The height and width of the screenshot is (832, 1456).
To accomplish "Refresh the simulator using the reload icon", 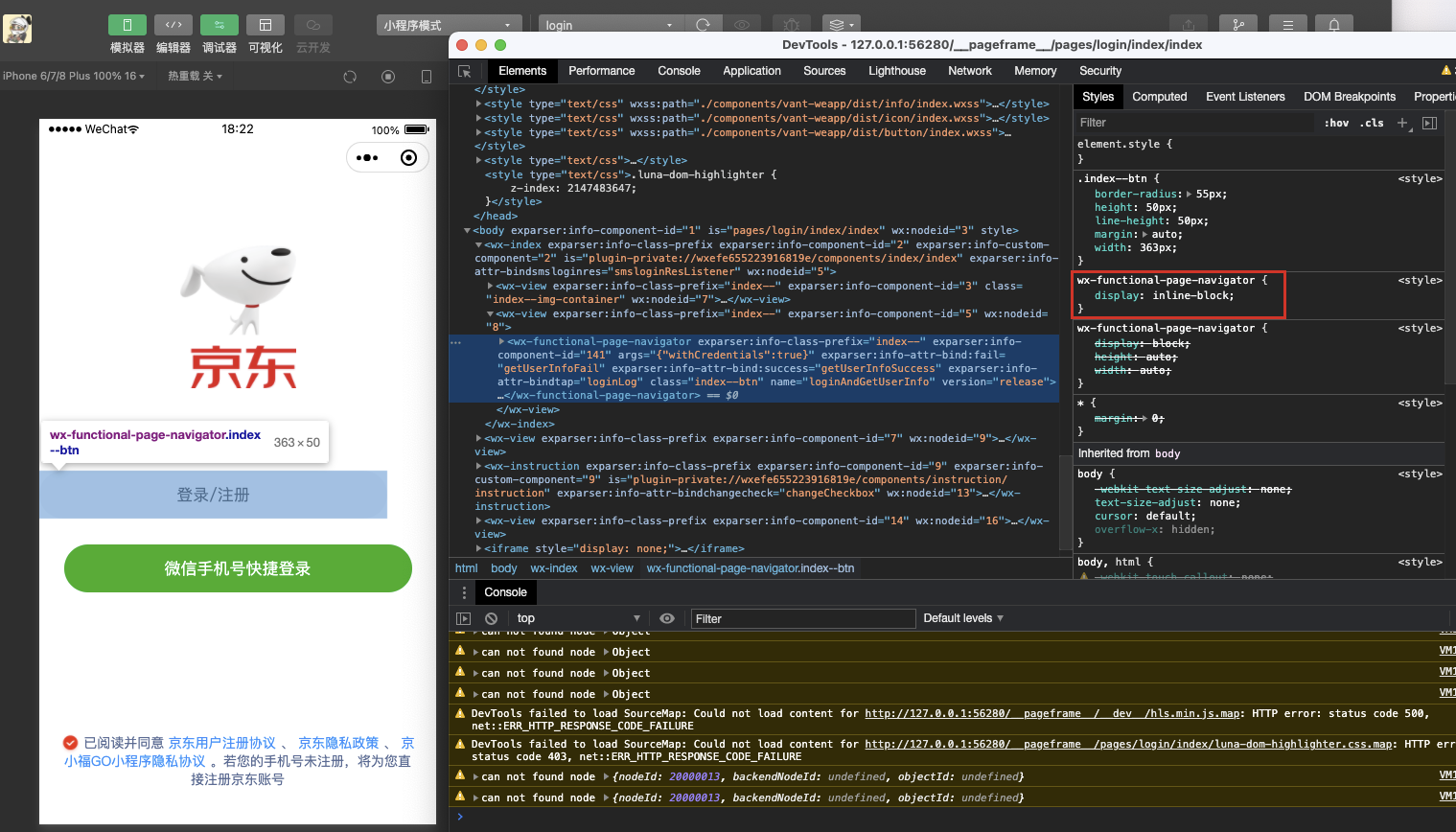I will [350, 77].
